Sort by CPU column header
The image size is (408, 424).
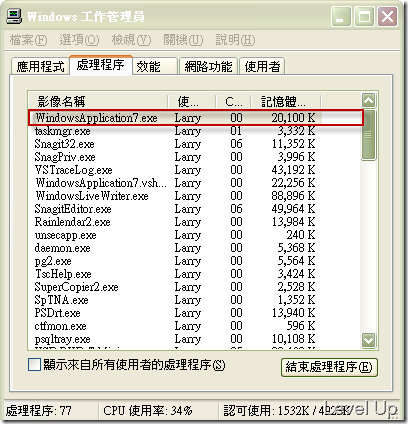(233, 101)
